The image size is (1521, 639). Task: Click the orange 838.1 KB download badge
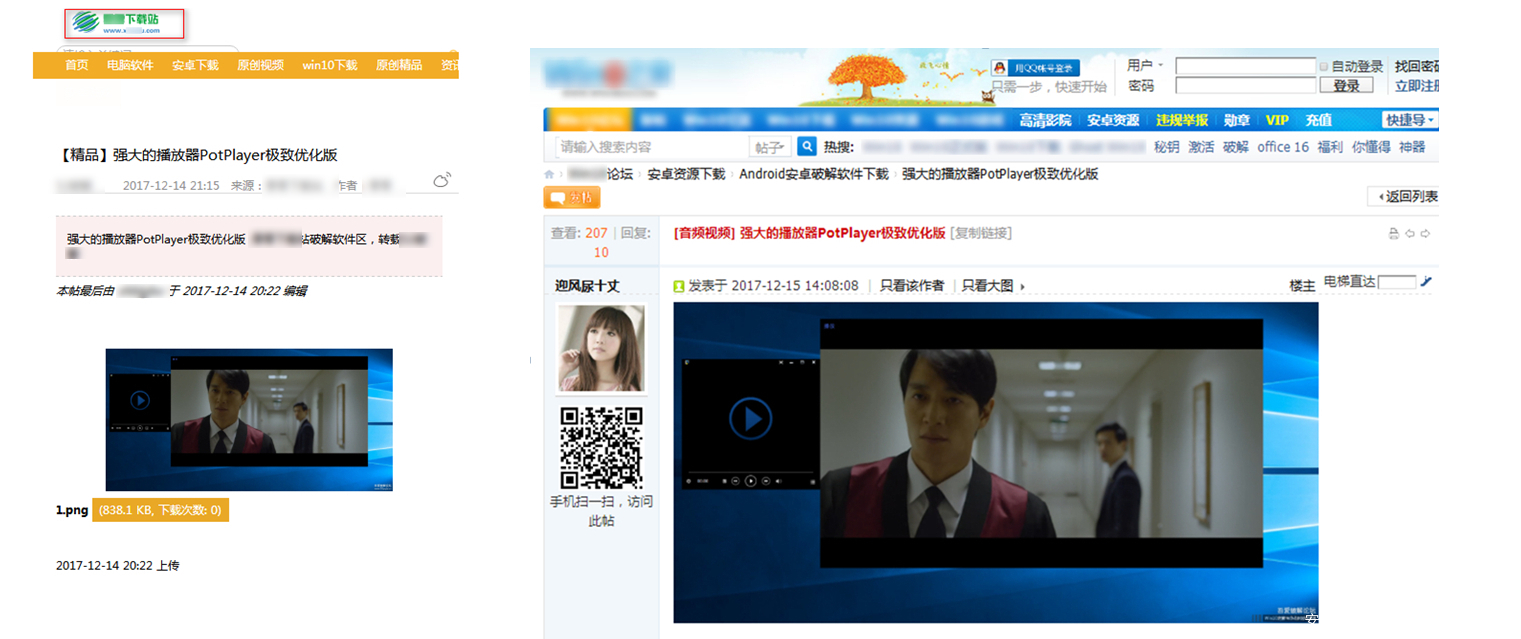pos(160,510)
